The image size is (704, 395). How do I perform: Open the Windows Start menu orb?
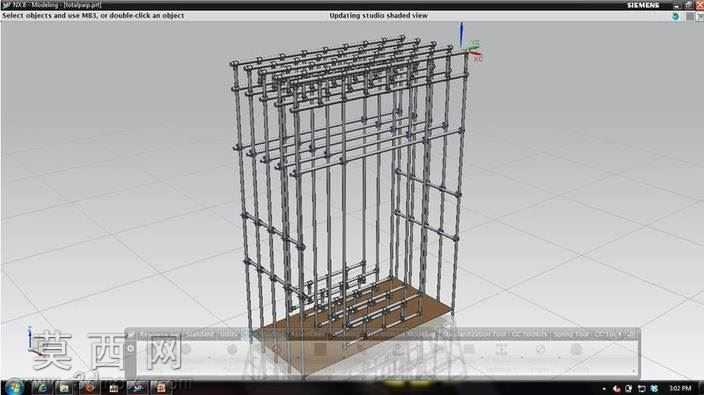pos(14,388)
